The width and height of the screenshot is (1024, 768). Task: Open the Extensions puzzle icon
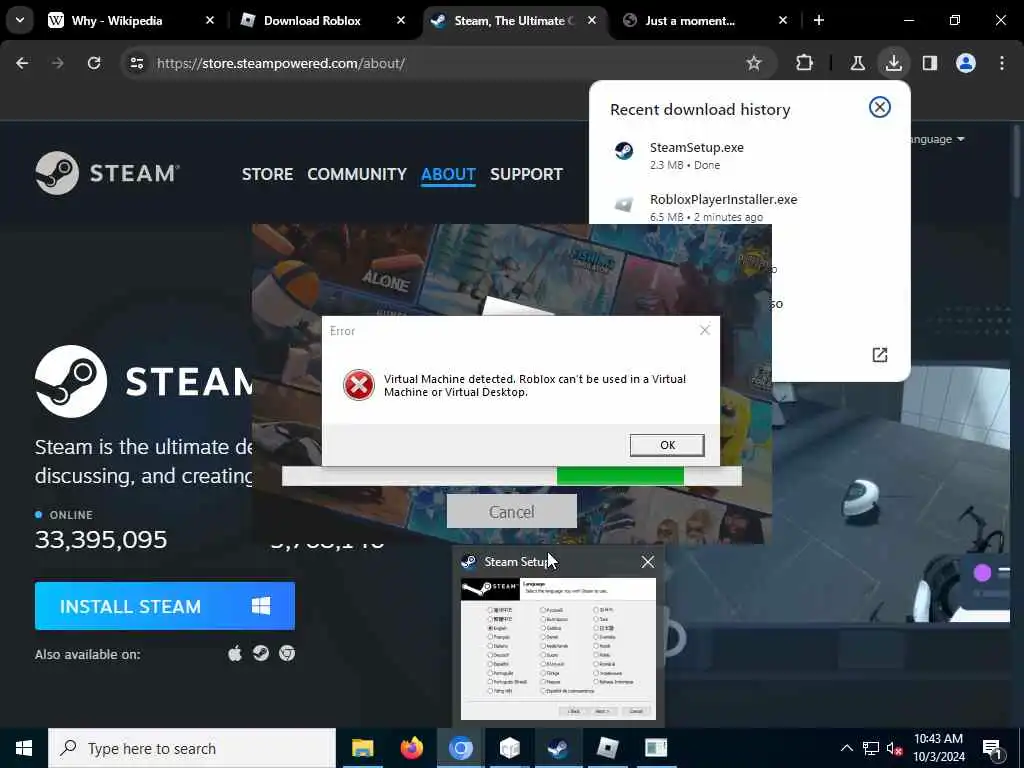coord(805,63)
